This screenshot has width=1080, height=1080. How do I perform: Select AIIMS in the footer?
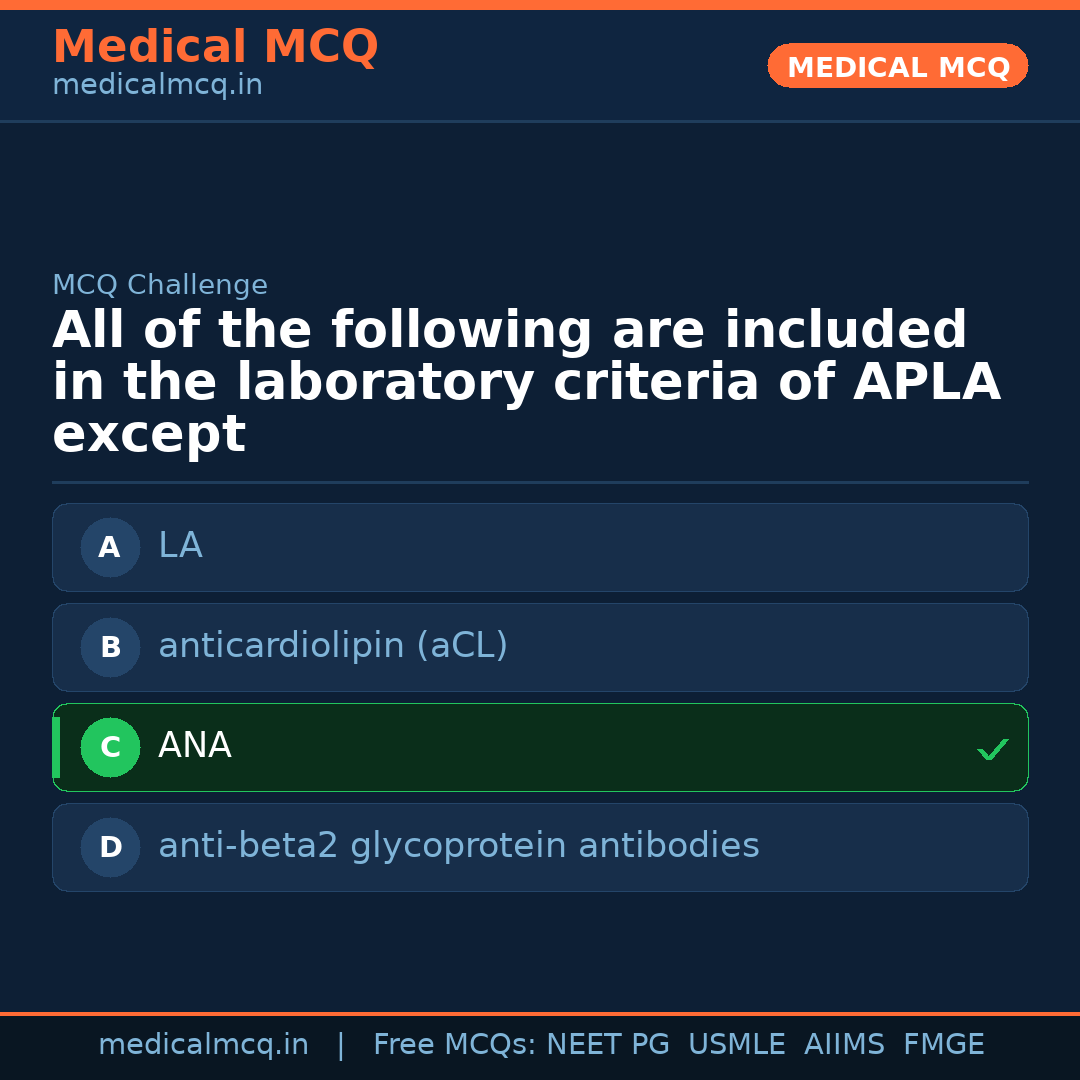[x=844, y=1045]
